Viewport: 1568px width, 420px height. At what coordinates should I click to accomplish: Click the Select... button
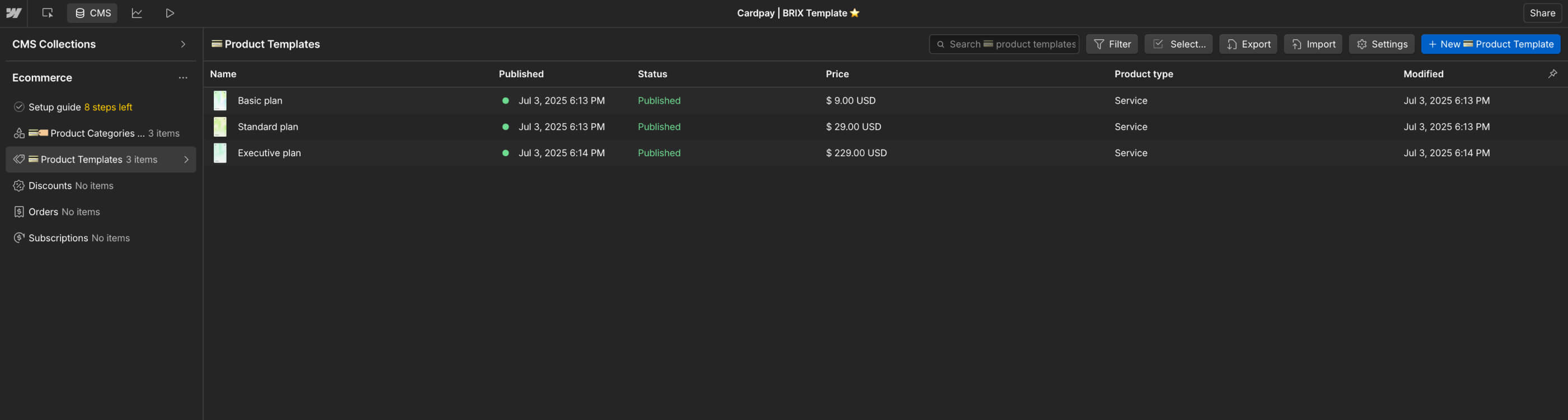(x=1178, y=44)
